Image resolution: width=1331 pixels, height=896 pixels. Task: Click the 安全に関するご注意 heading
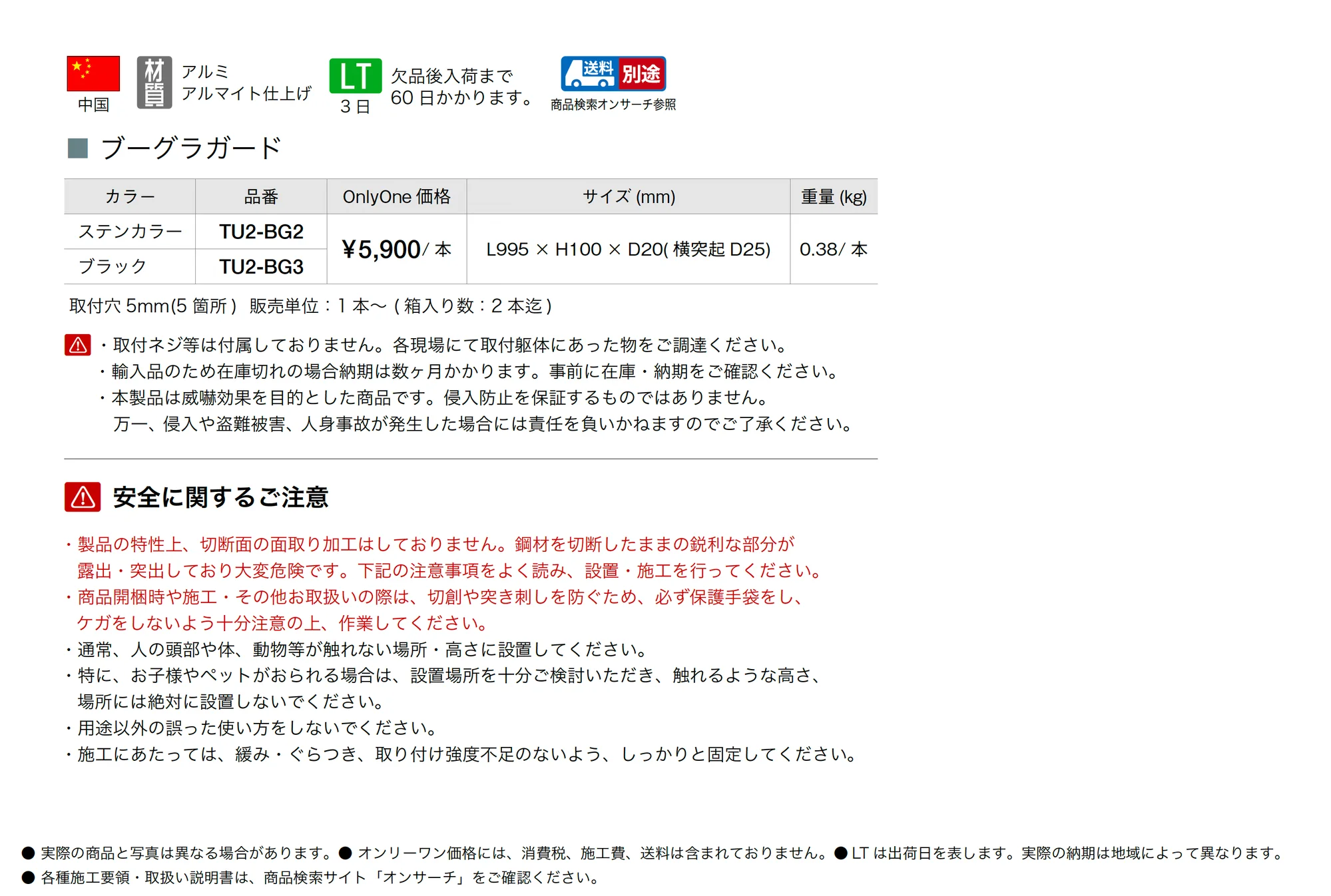pyautogui.click(x=220, y=497)
